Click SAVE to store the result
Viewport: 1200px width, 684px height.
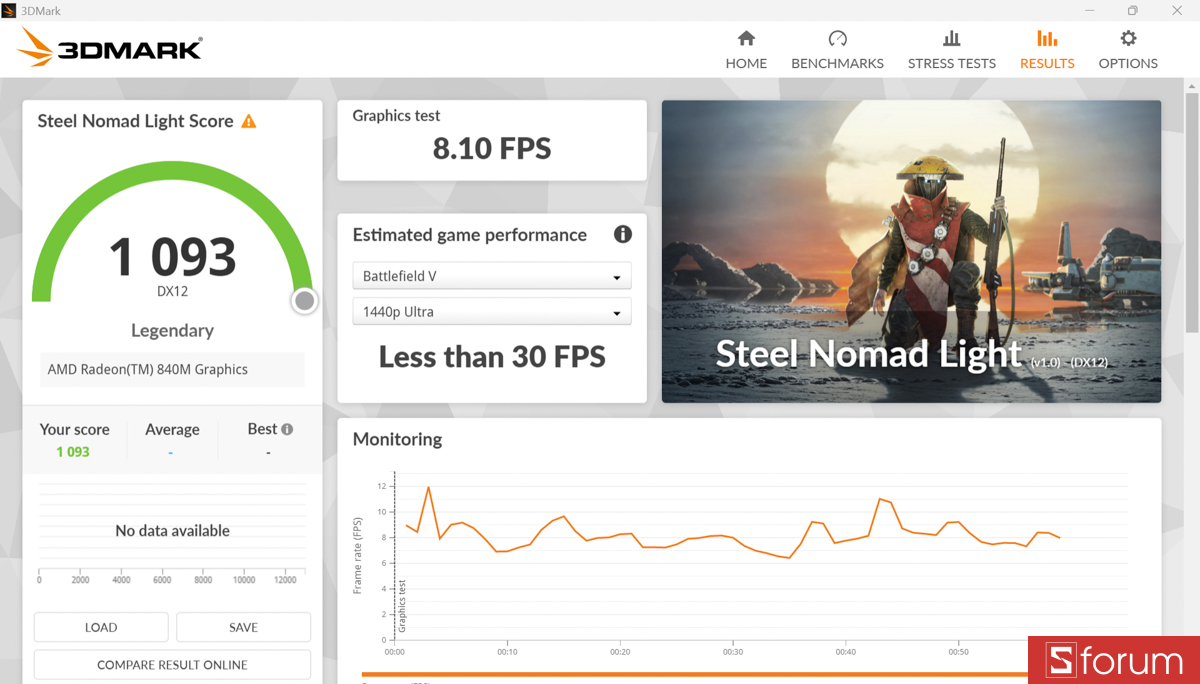pyautogui.click(x=243, y=626)
